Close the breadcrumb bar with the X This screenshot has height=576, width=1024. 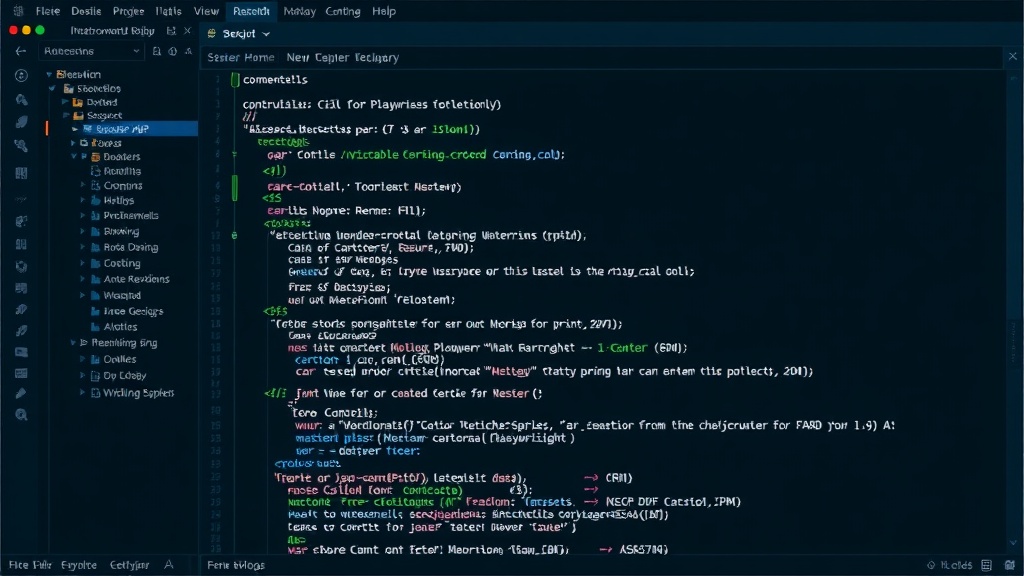[x=1013, y=57]
